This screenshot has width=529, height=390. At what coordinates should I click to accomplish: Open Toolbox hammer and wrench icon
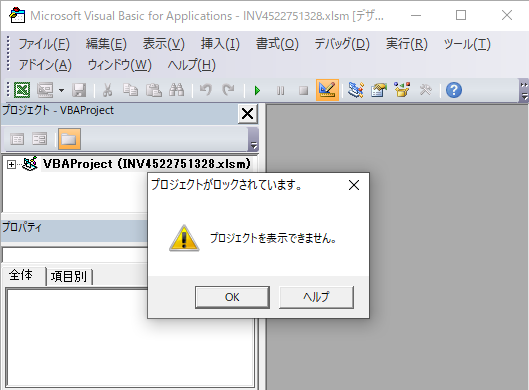tap(425, 90)
